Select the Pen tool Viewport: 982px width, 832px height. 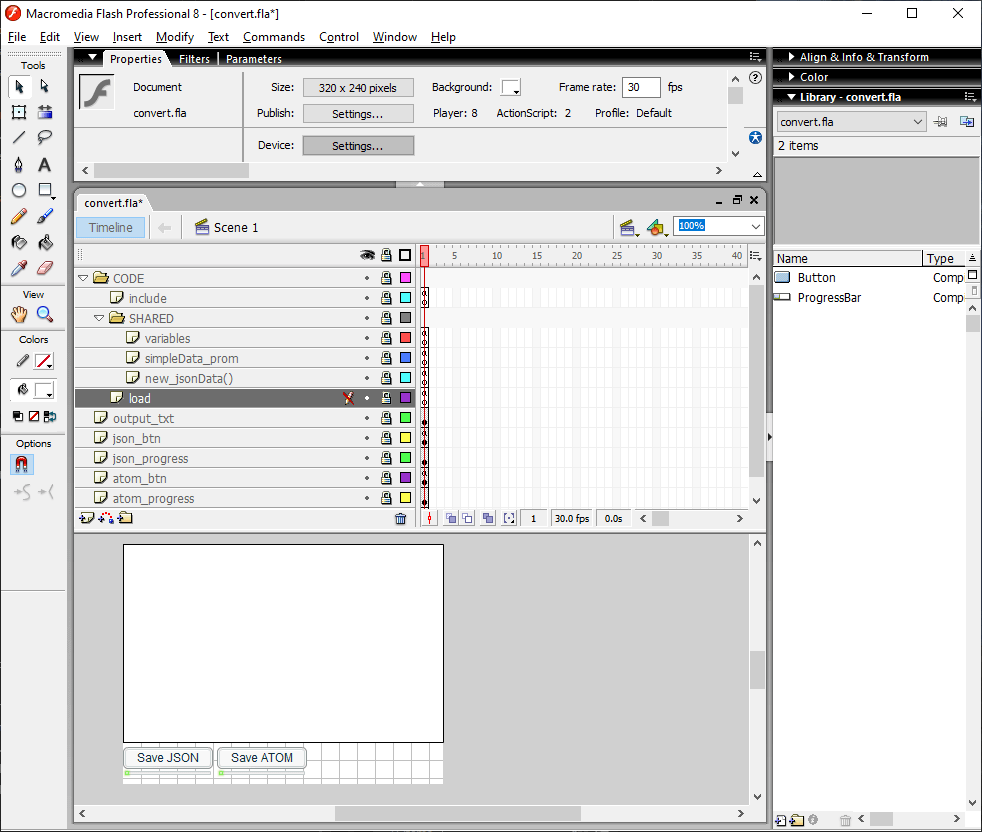coord(19,164)
